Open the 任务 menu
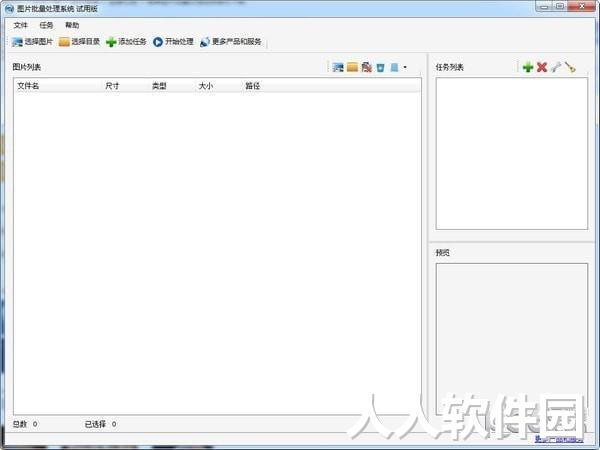The width and height of the screenshot is (600, 450). click(46, 25)
